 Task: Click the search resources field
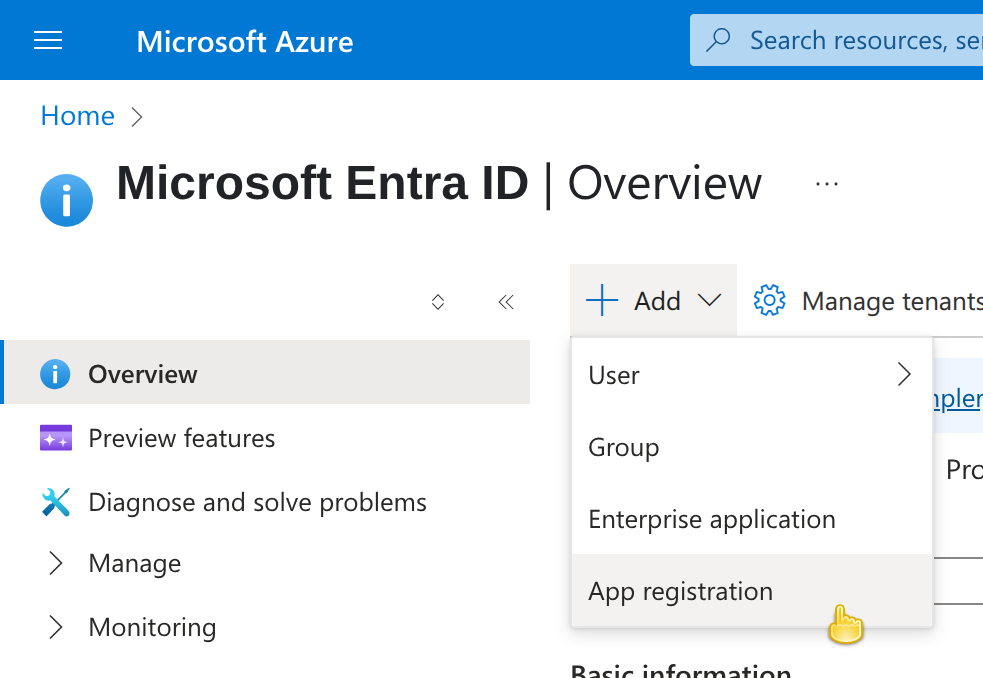836,40
